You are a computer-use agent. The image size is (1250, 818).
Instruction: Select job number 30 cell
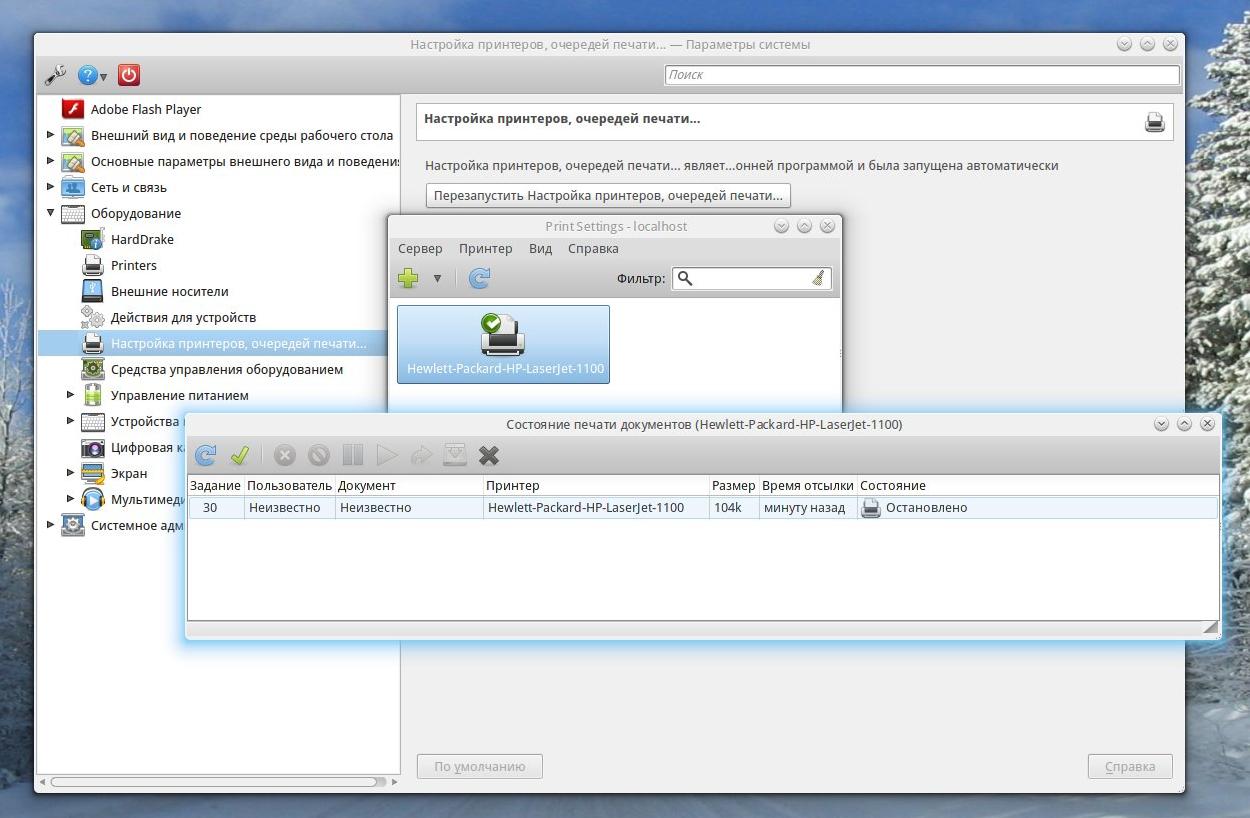pos(215,507)
